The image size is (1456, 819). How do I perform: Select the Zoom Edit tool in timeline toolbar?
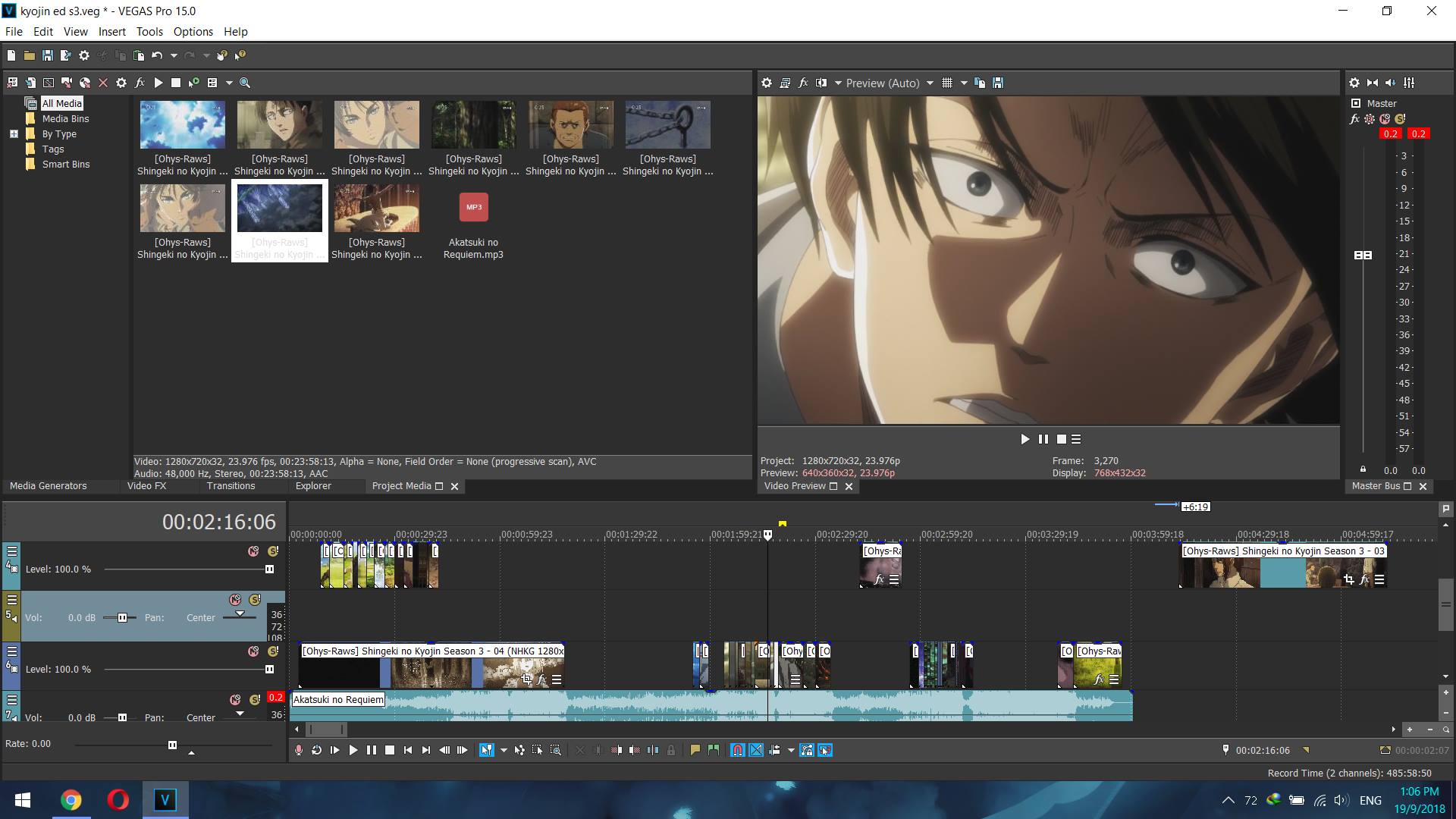coord(556,750)
